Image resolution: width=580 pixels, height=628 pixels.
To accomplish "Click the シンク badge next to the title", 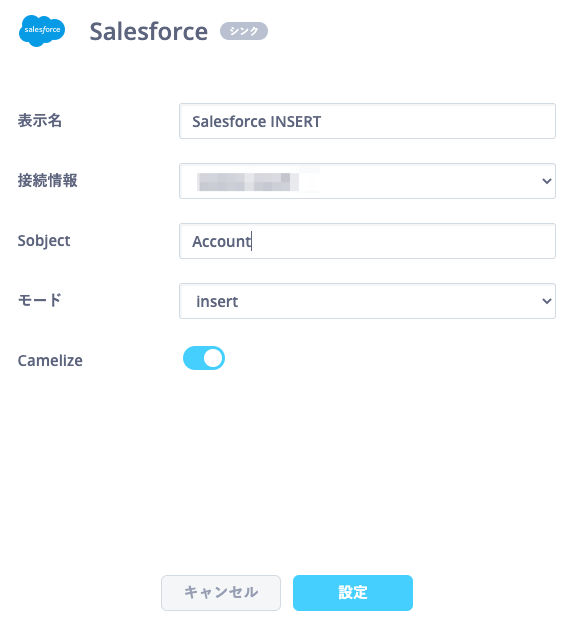I will [x=244, y=31].
